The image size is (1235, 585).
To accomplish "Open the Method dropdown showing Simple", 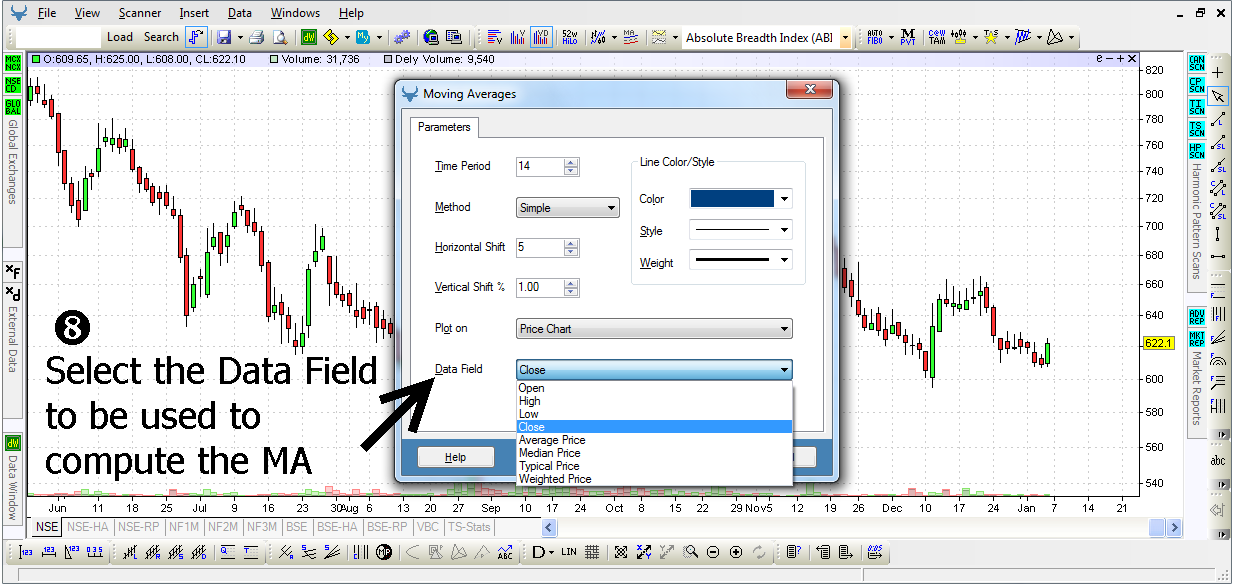I will coord(568,208).
